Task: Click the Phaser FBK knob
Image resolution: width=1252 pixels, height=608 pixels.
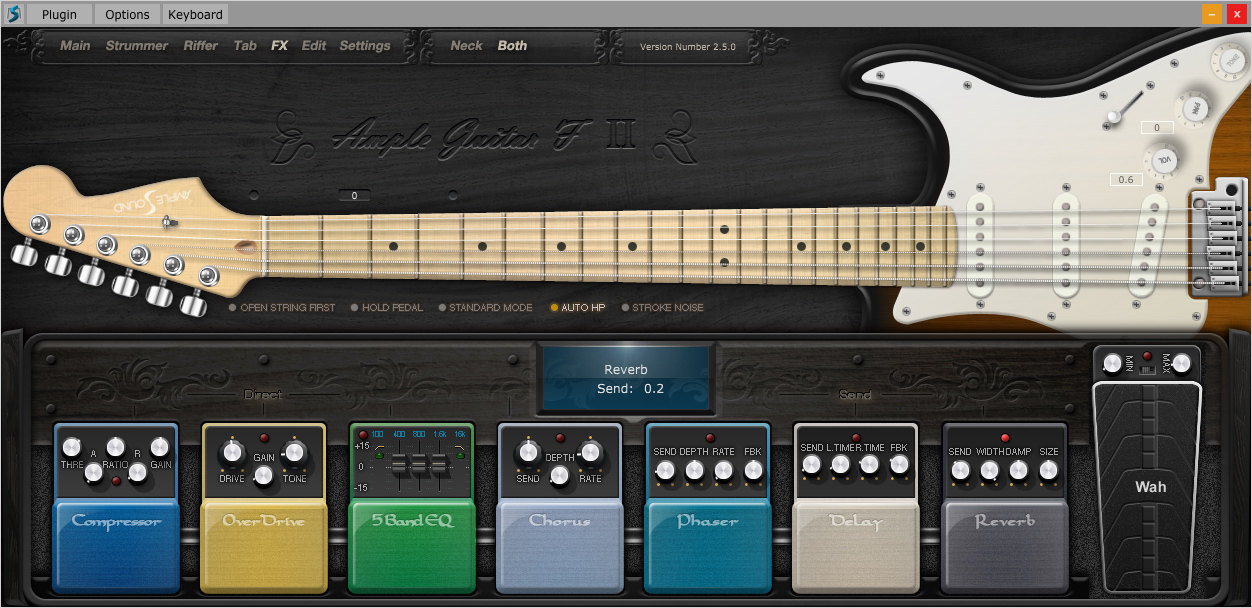Action: click(752, 470)
